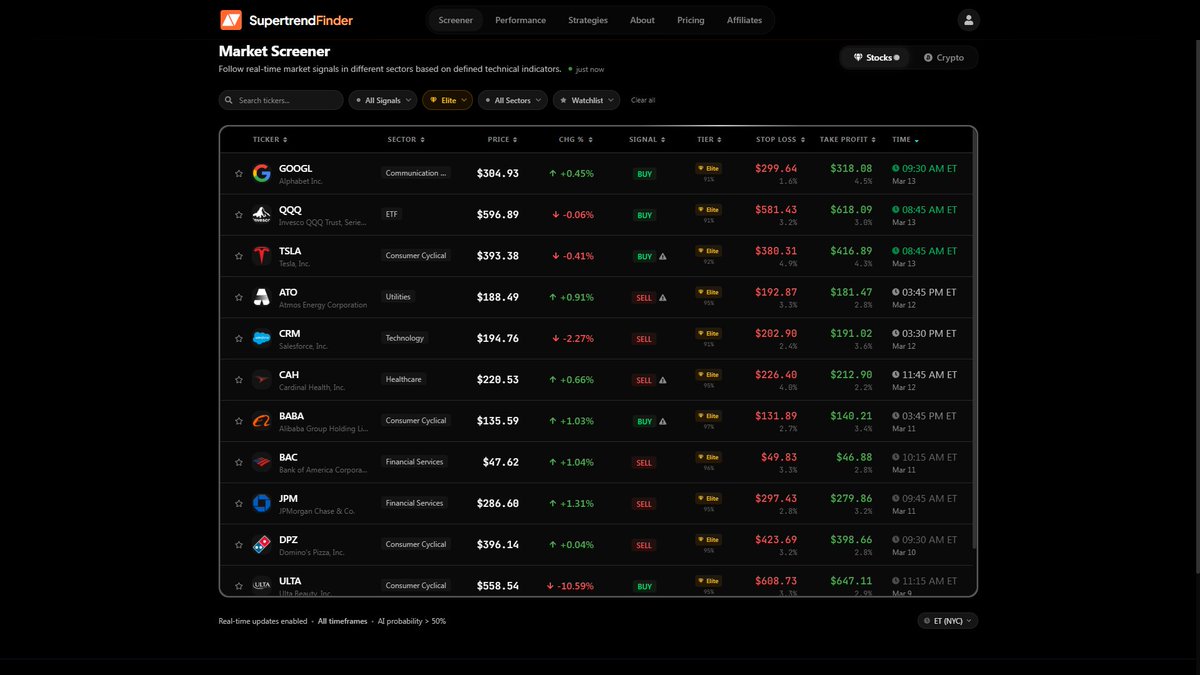Viewport: 1200px width, 675px height.
Task: Star CAH to add to watchlist
Action: [x=239, y=380]
